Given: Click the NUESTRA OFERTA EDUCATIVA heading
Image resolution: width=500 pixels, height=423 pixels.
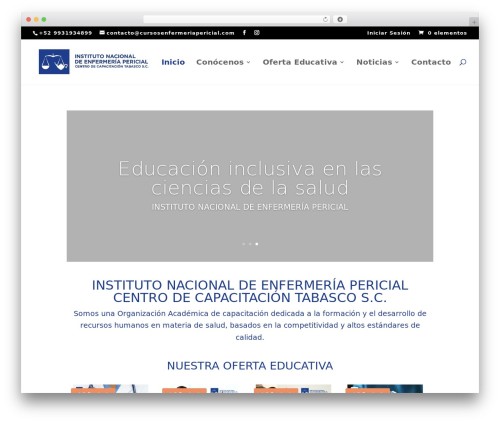Looking at the screenshot, I should 250,366.
